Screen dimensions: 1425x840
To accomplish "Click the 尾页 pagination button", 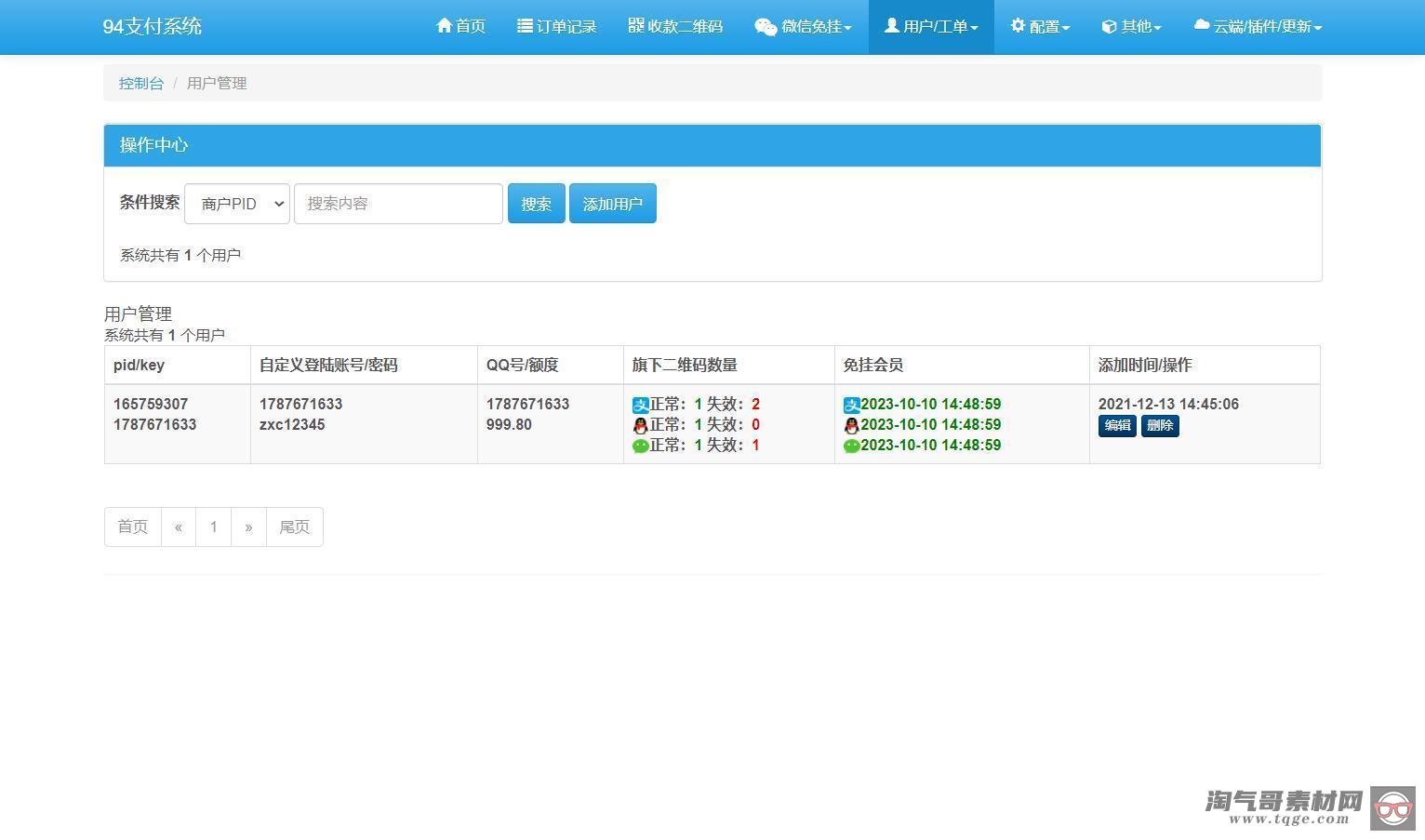I will [x=295, y=527].
